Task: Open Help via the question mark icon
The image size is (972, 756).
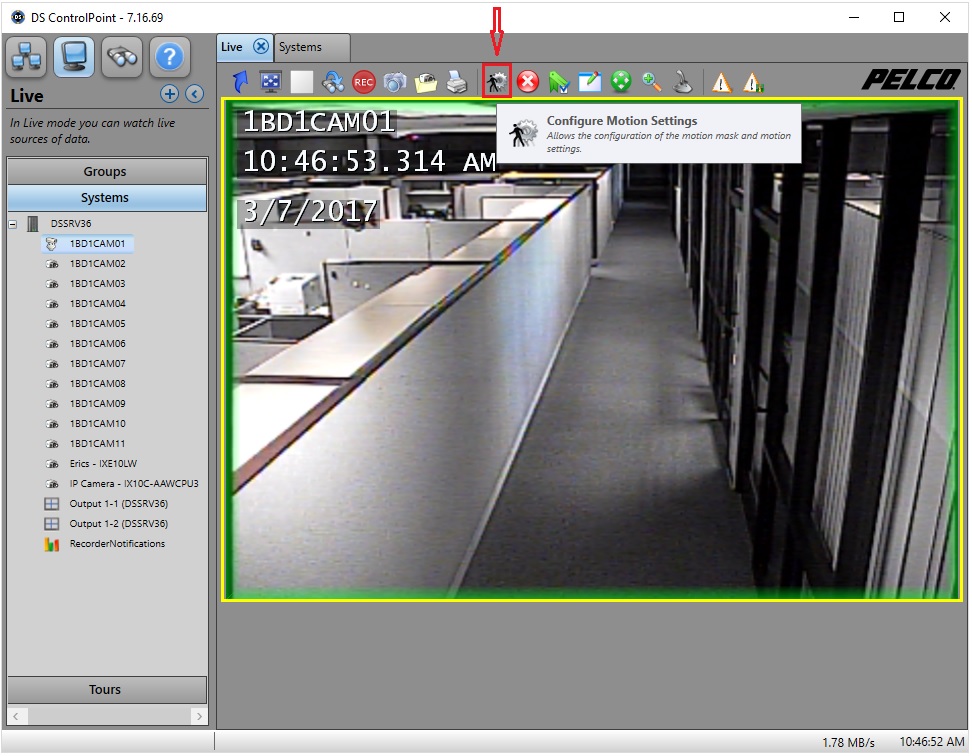Action: point(170,57)
